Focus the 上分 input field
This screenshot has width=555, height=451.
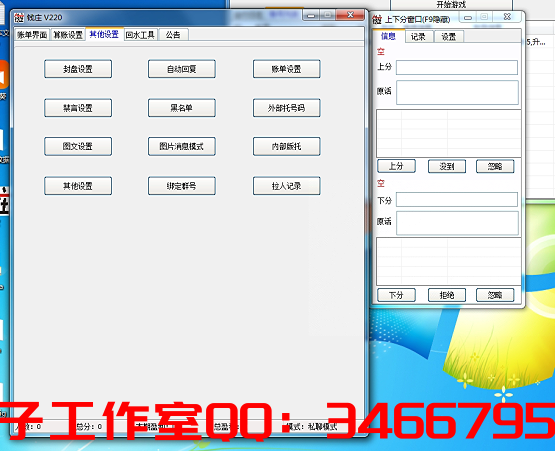(457, 67)
